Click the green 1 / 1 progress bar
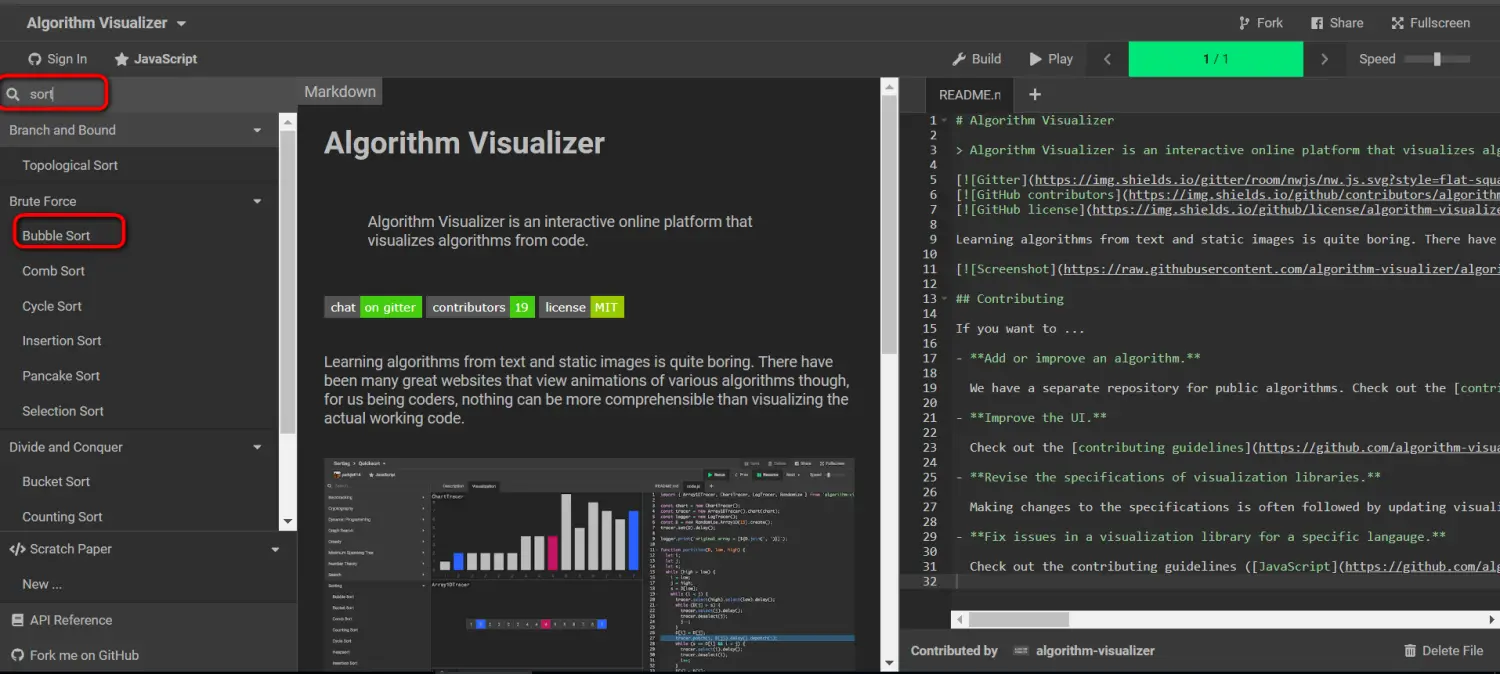The height and width of the screenshot is (674, 1500). point(1215,59)
